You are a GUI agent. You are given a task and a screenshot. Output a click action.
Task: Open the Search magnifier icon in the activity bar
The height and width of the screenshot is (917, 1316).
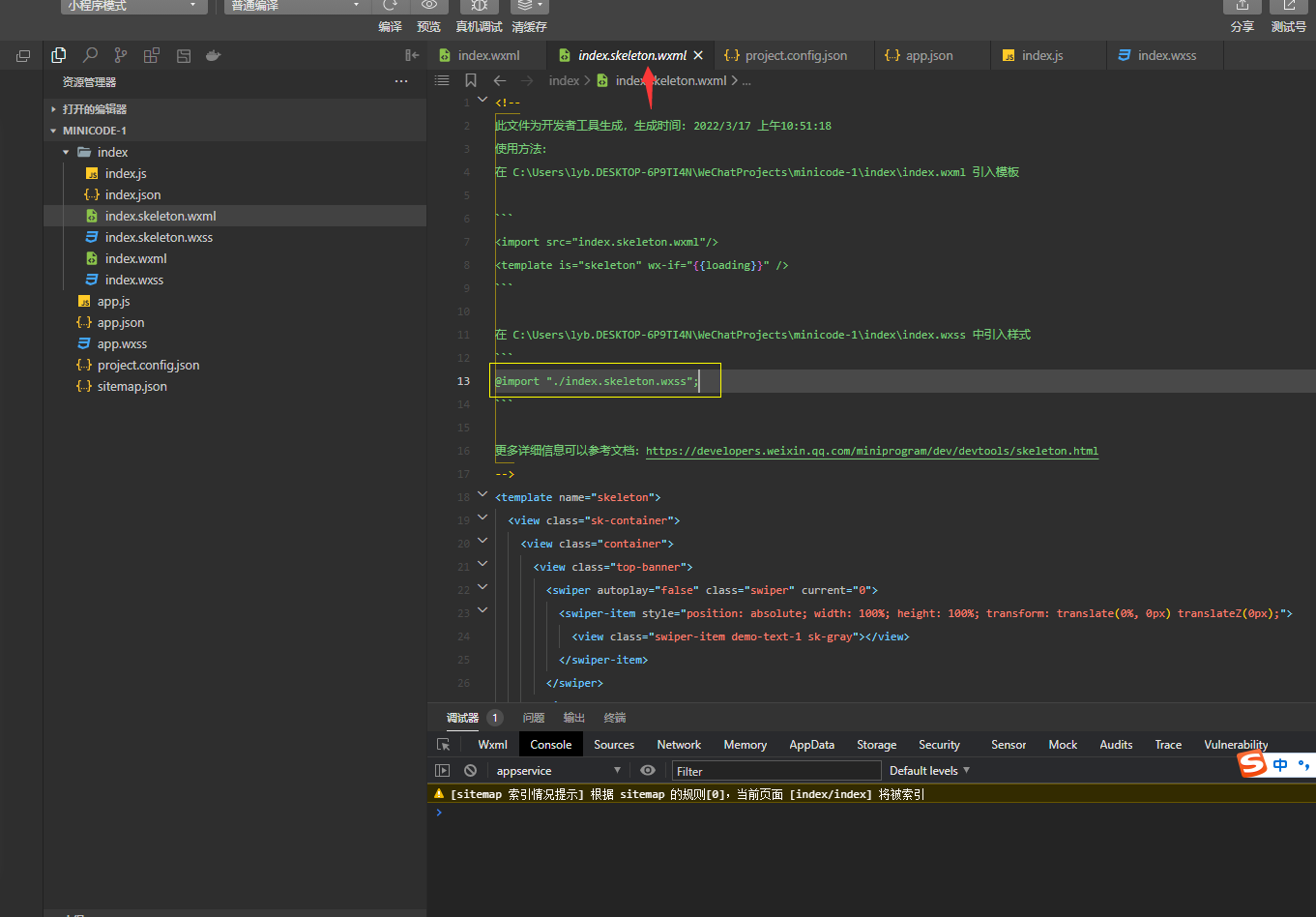click(x=90, y=56)
